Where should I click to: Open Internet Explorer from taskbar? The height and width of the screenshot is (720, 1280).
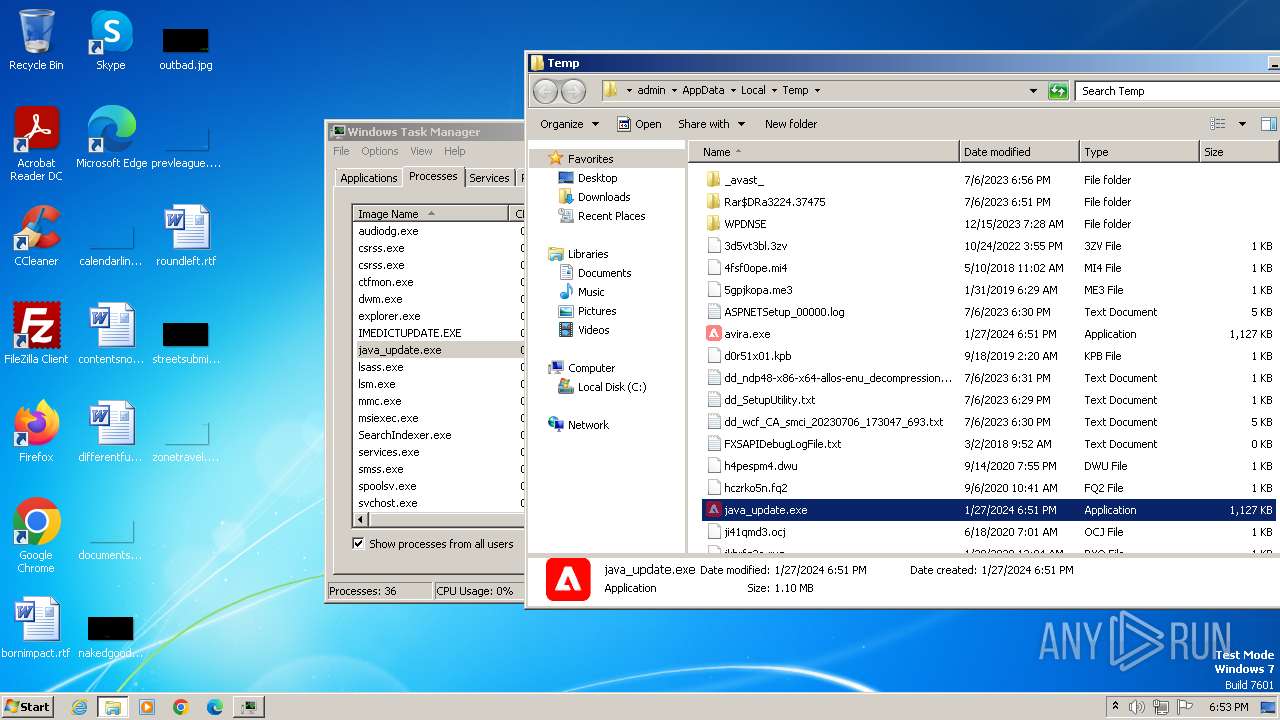point(79,707)
